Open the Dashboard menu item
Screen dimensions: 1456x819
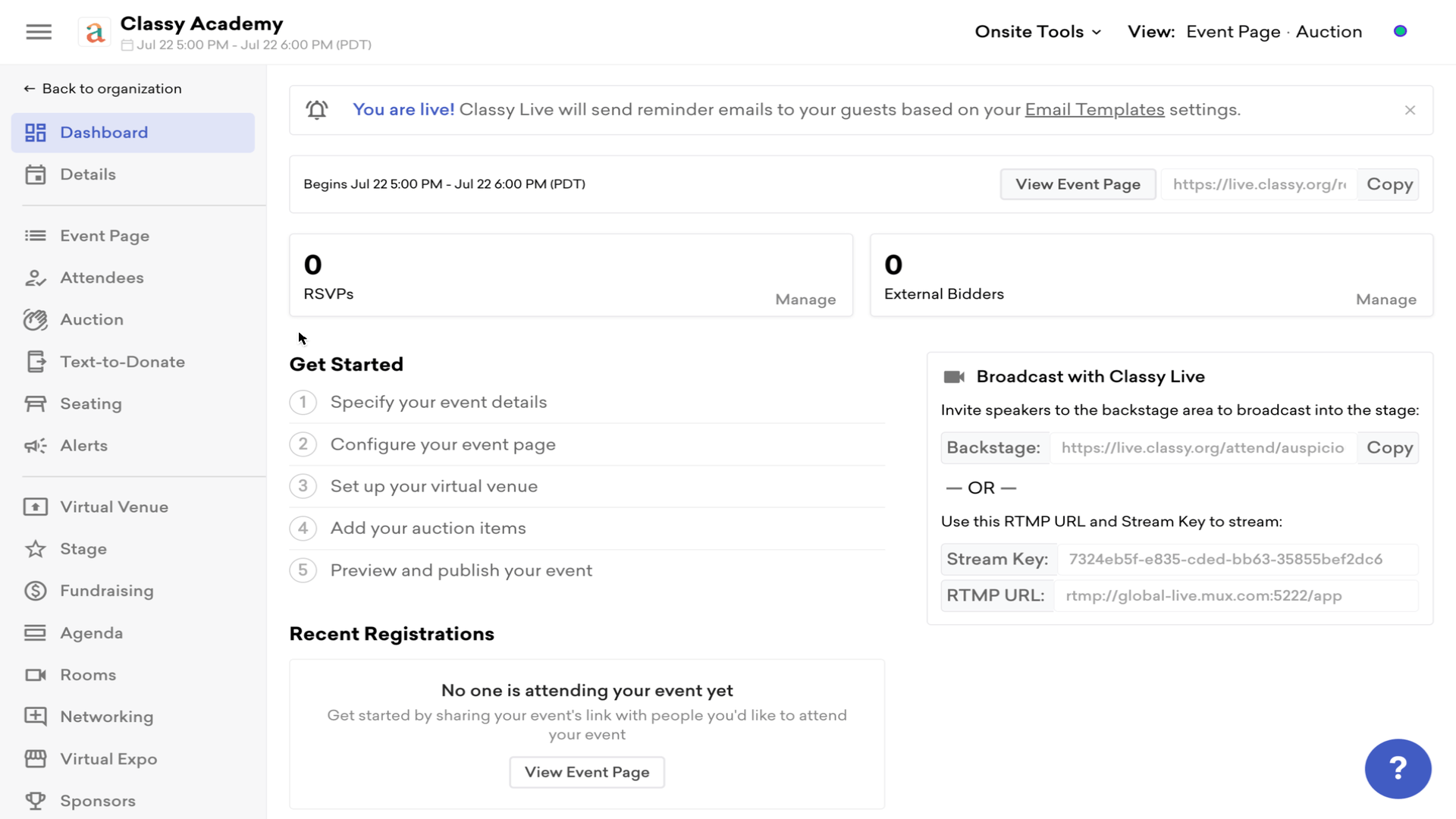point(133,133)
